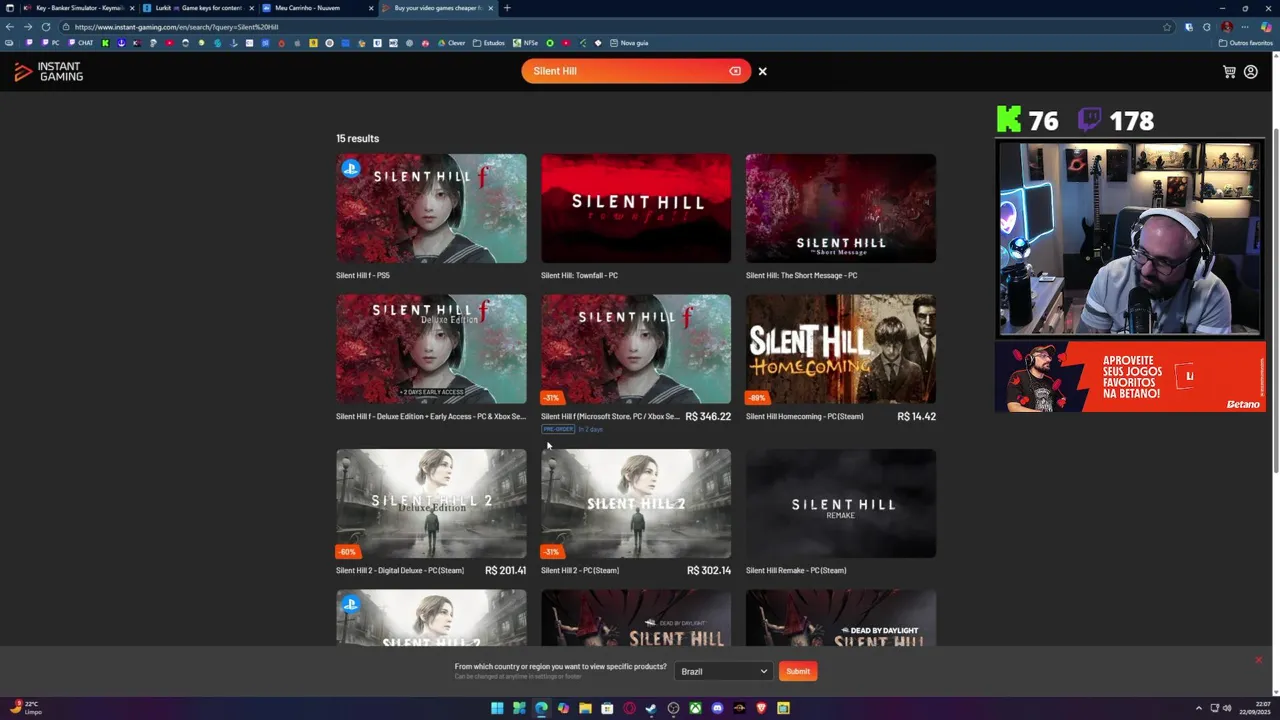Open the NFSe bookmark
The width and height of the screenshot is (1280, 720).
(525, 43)
